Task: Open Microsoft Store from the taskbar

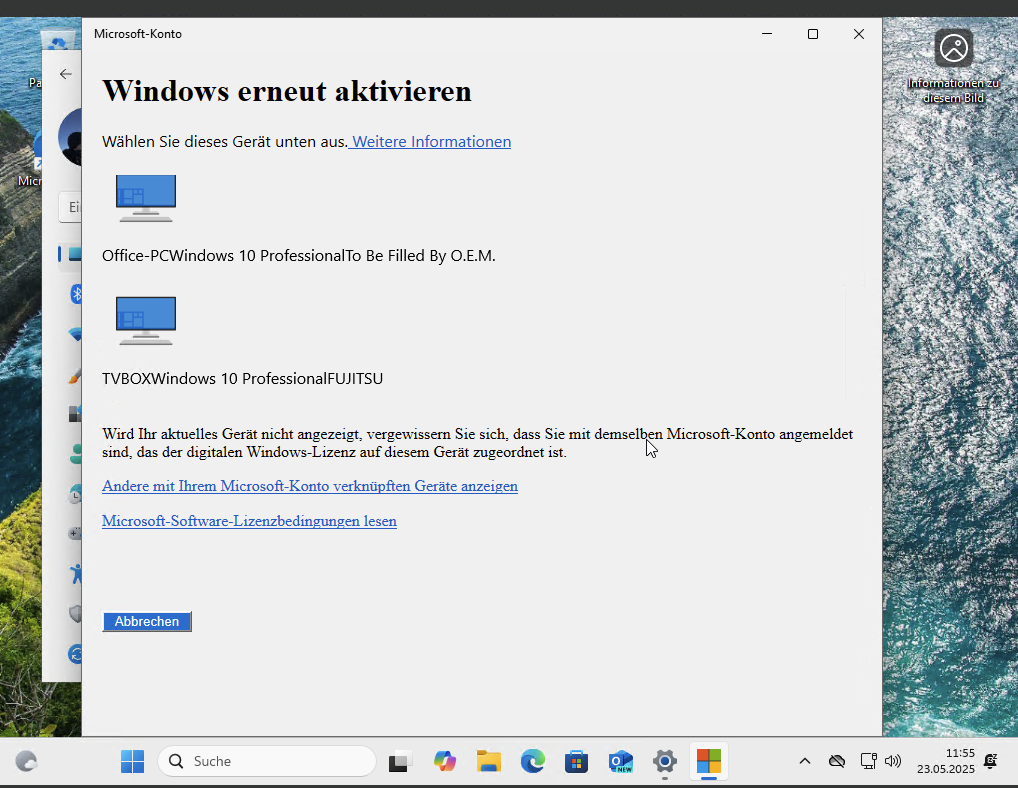Action: (577, 761)
